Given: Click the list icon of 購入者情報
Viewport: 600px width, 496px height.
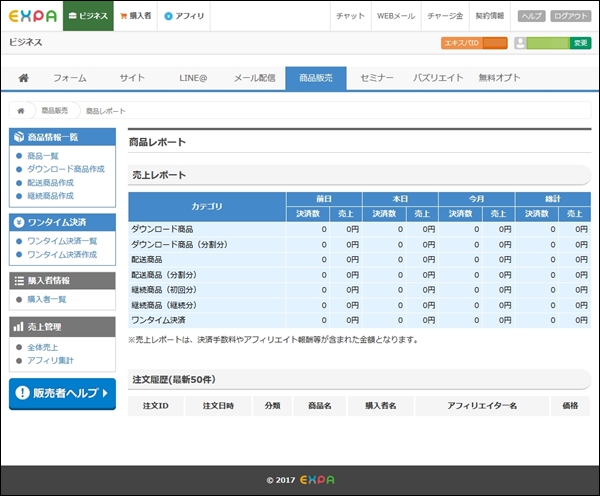Looking at the screenshot, I should (19, 281).
